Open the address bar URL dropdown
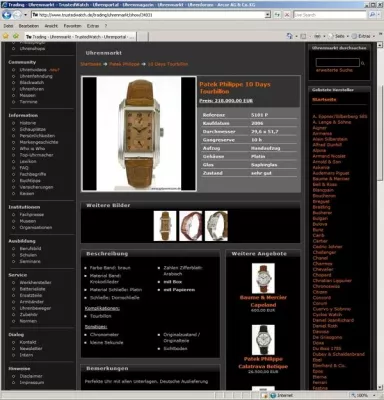This screenshot has height=400, width=384. 267,15
